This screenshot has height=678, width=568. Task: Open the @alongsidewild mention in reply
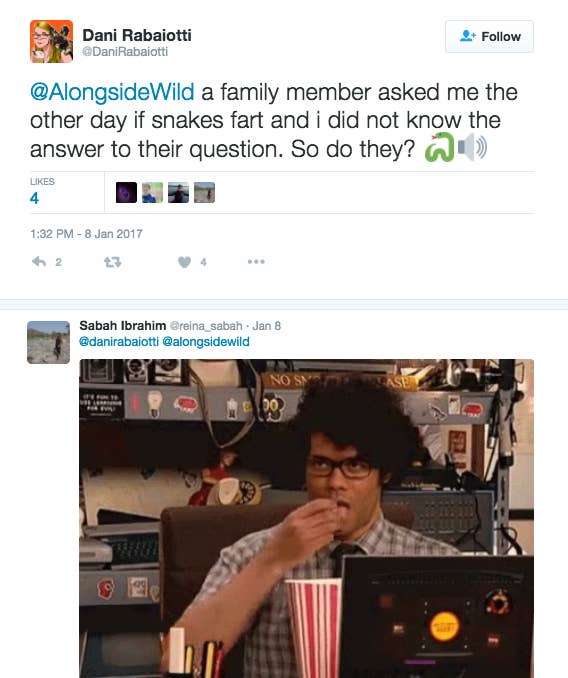[206, 342]
